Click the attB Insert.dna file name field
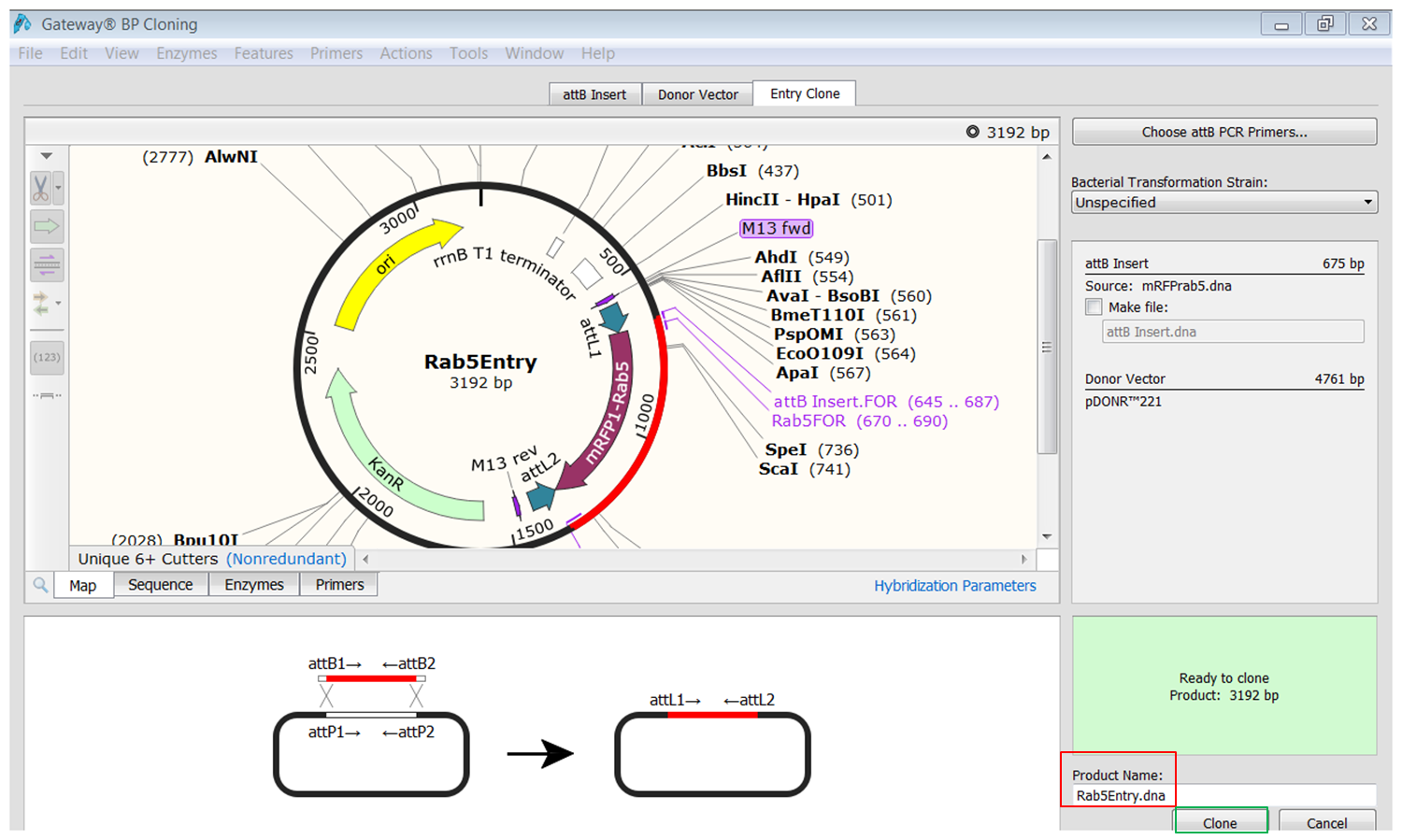 [x=1233, y=332]
